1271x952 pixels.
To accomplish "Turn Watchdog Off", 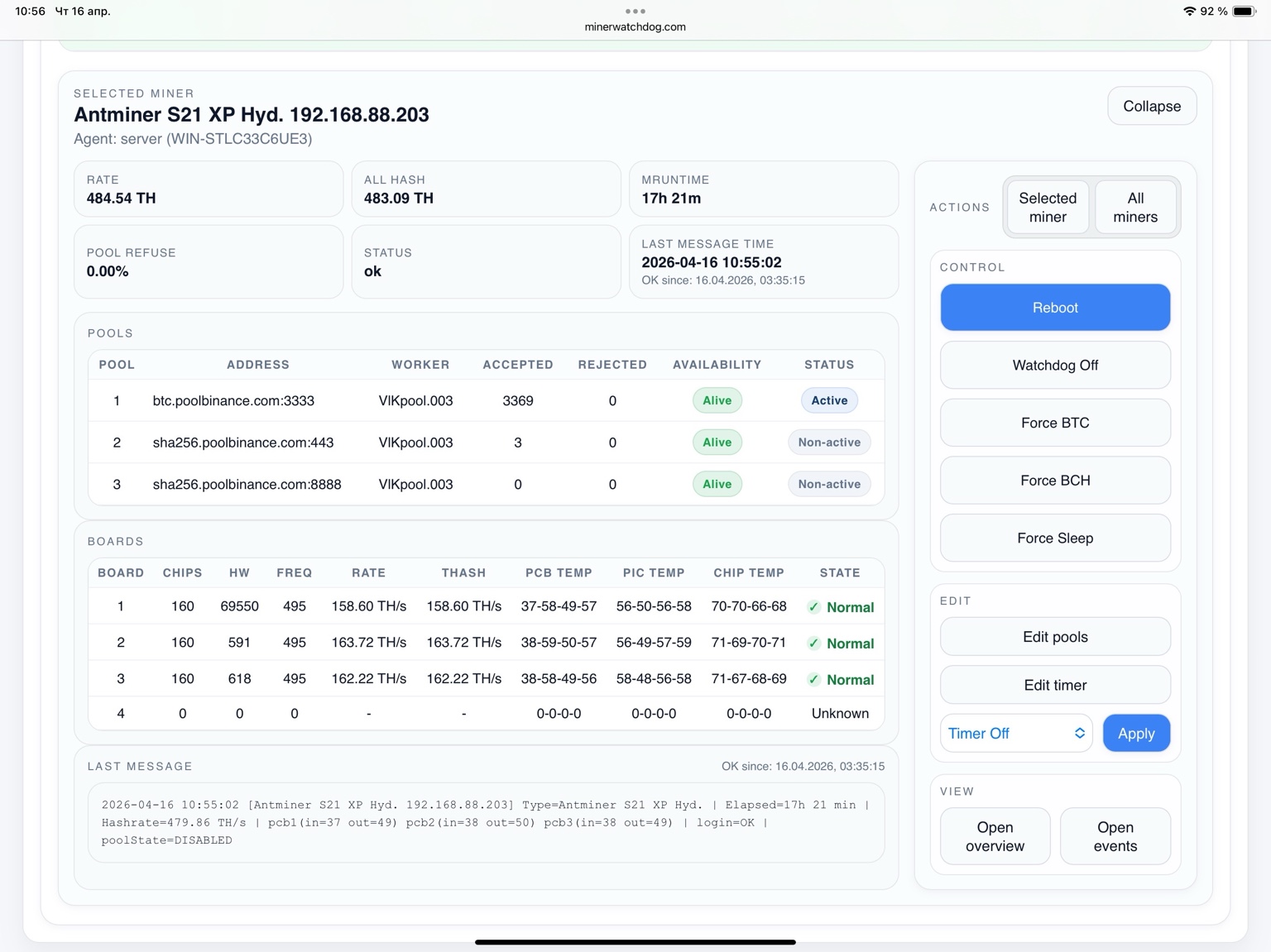I will coord(1055,366).
